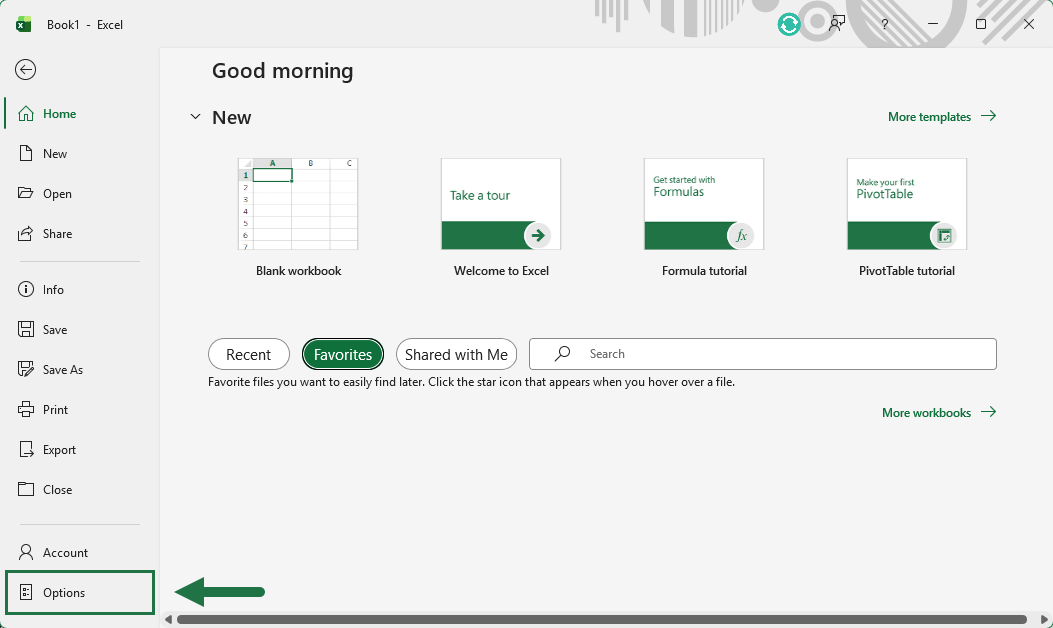Collapse the New section chevron
The image size is (1053, 628).
click(x=195, y=117)
